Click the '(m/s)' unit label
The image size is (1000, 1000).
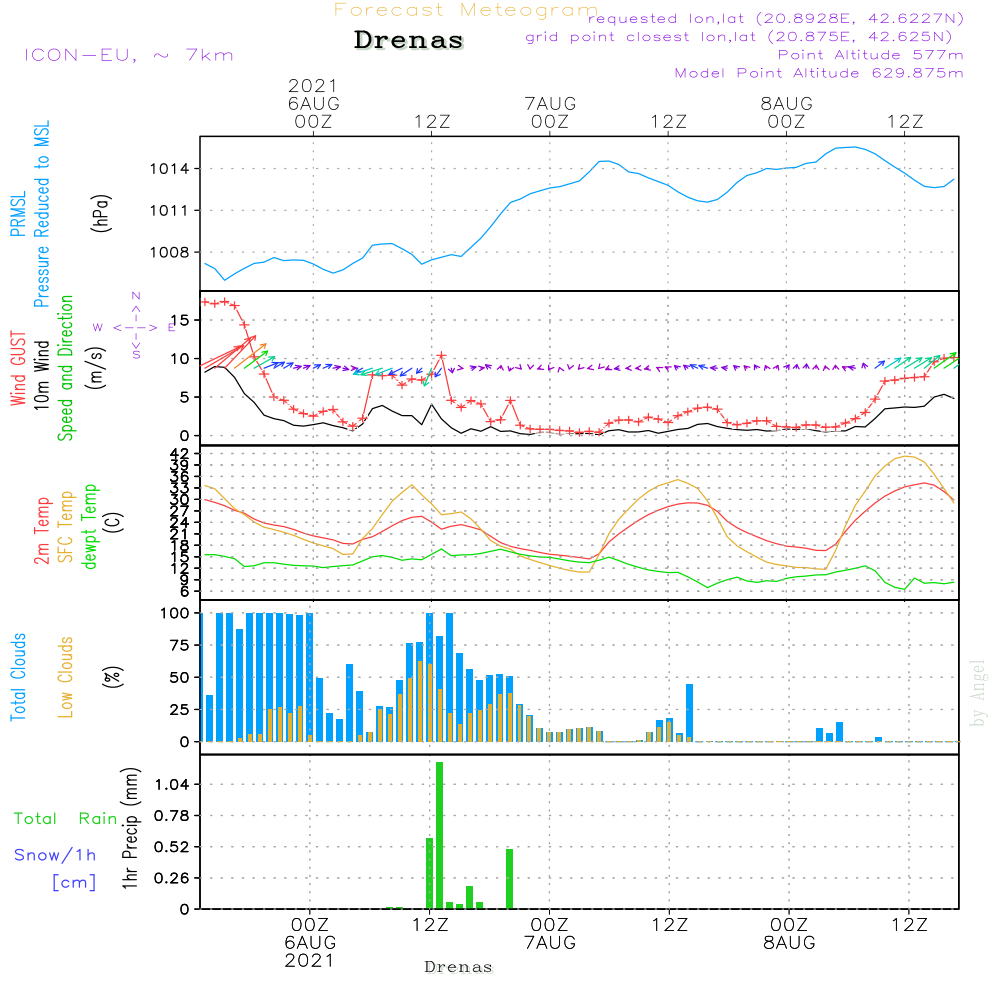coord(96,368)
